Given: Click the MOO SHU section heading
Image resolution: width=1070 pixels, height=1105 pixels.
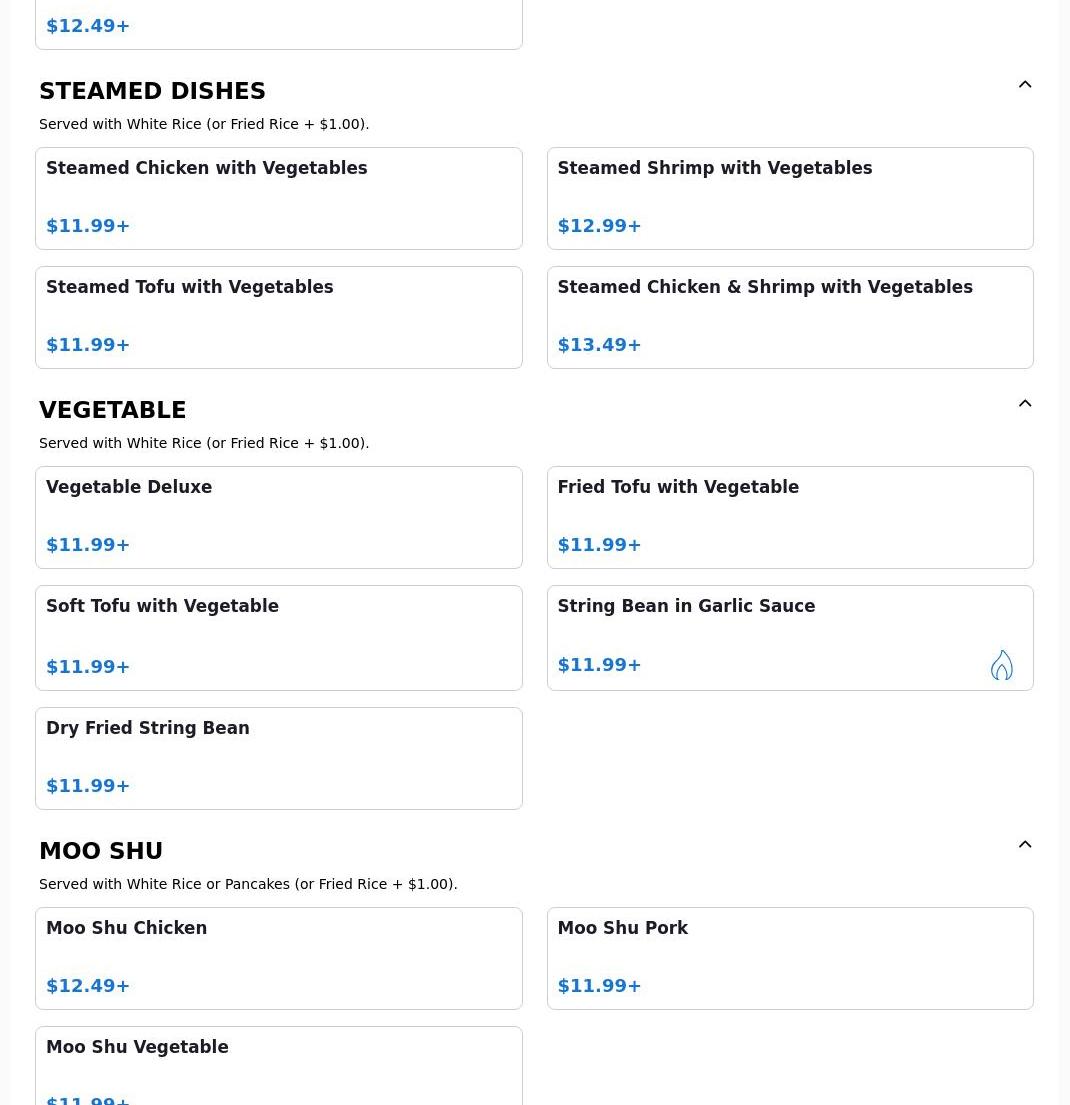Looking at the screenshot, I should point(101,851).
